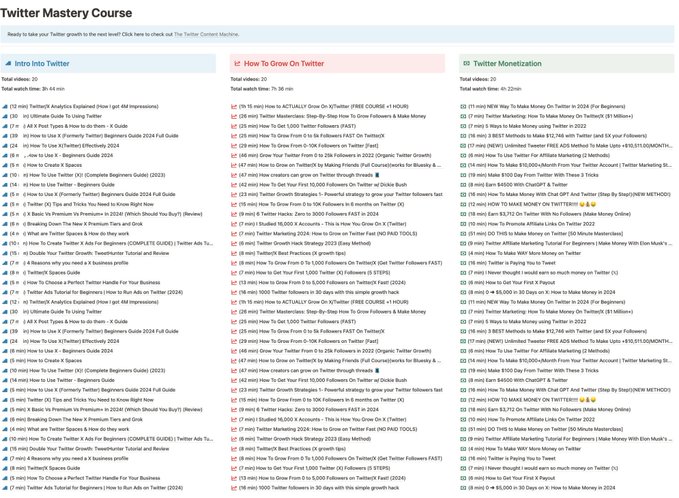Image resolution: width=679 pixels, height=498 pixels.
Task: Click total watch time 7h 36 min text
Action: pyautogui.click(x=262, y=89)
